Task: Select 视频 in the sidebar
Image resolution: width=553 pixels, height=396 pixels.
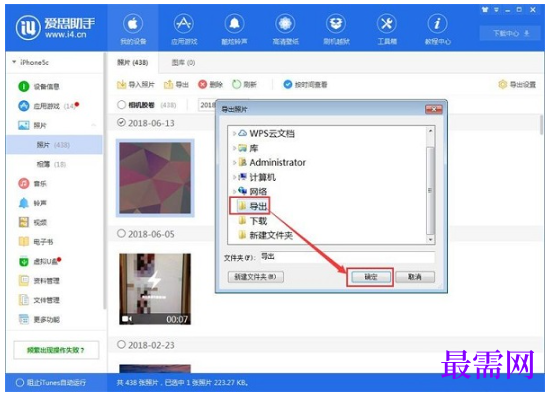Action: click(x=32, y=222)
